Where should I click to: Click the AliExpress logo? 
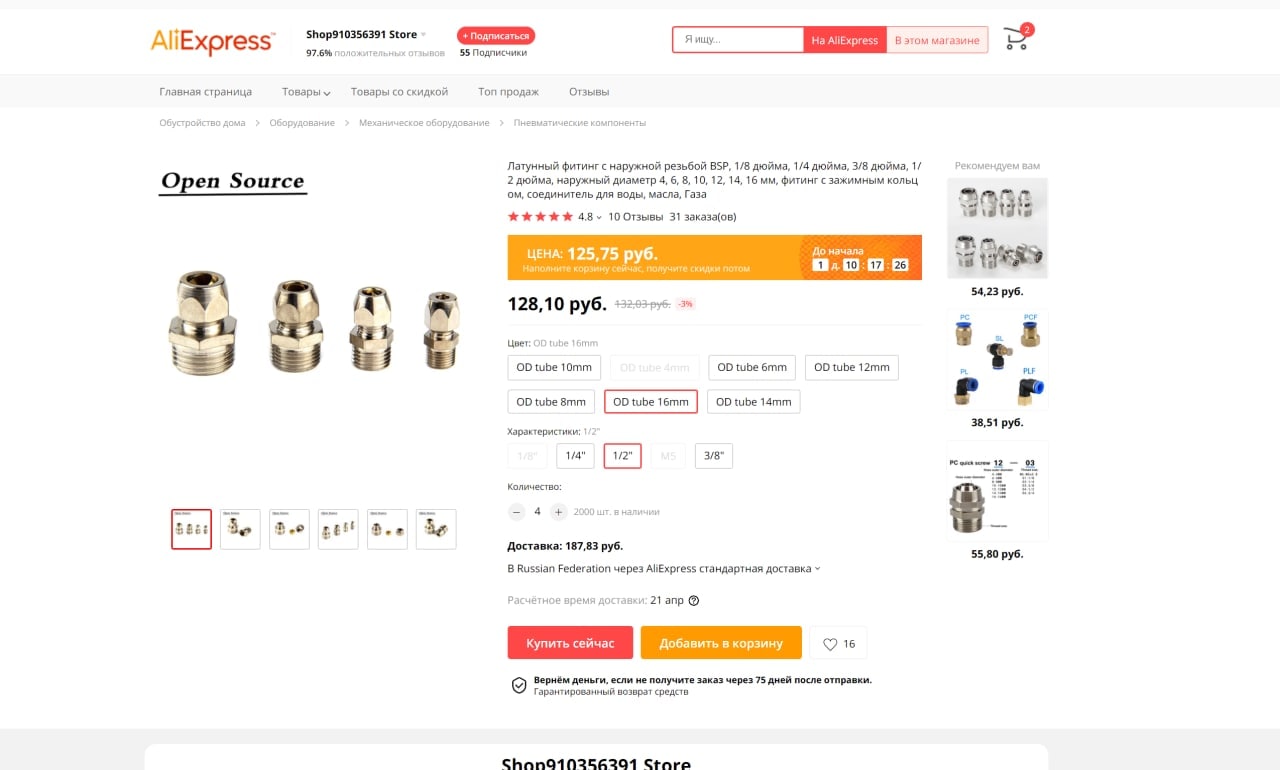coord(212,40)
